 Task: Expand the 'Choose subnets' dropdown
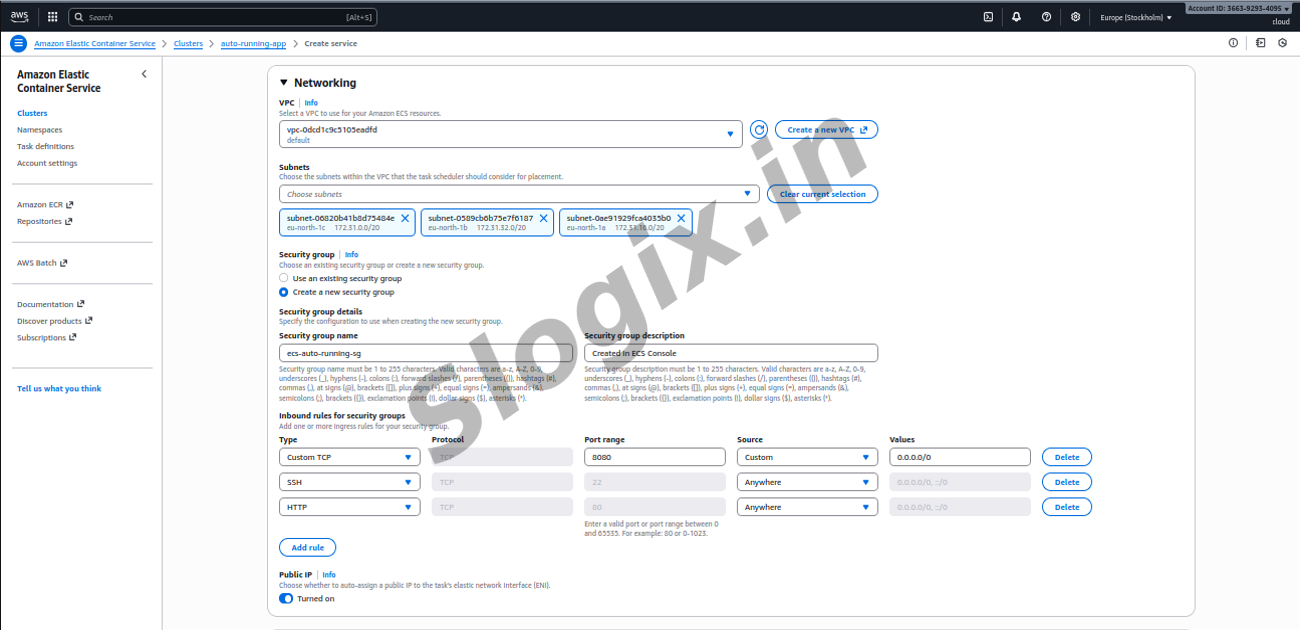[518, 194]
